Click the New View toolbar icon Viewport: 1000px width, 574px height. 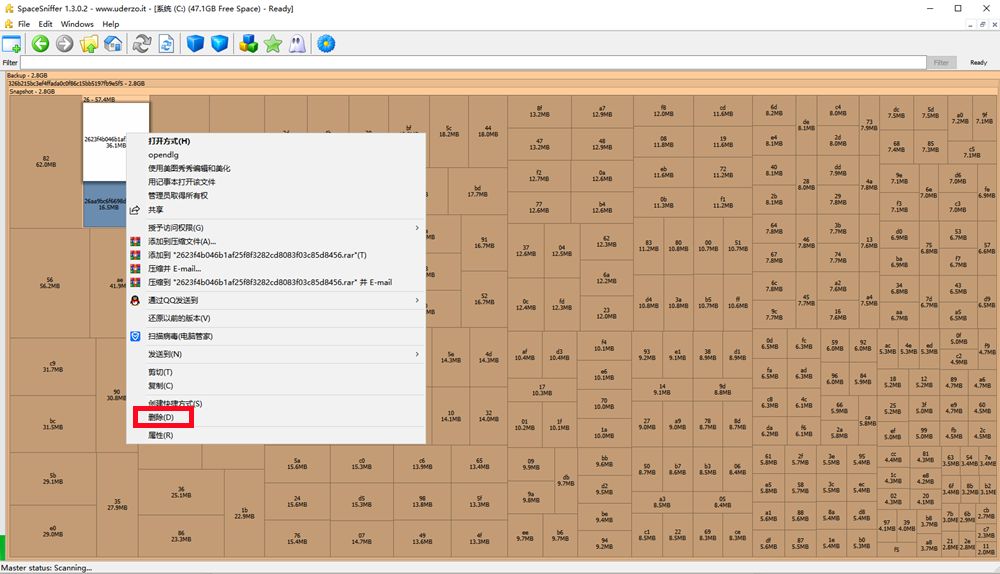(x=12, y=44)
